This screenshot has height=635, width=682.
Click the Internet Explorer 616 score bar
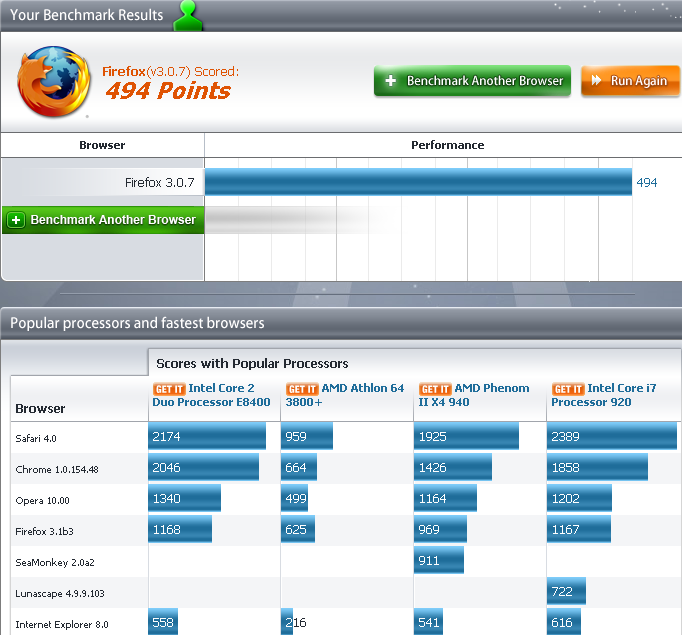[564, 622]
